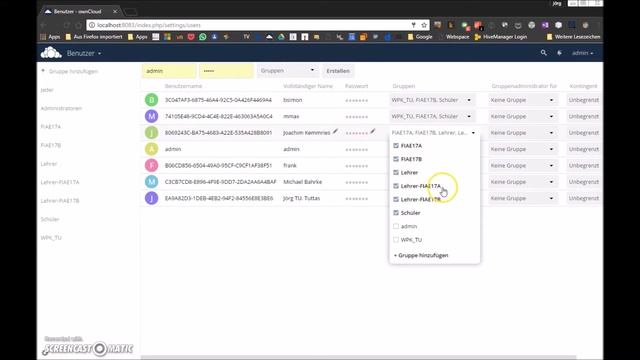Click Gruppe hinzufügen in sidebar
This screenshot has height=360, width=640.
coord(69,71)
